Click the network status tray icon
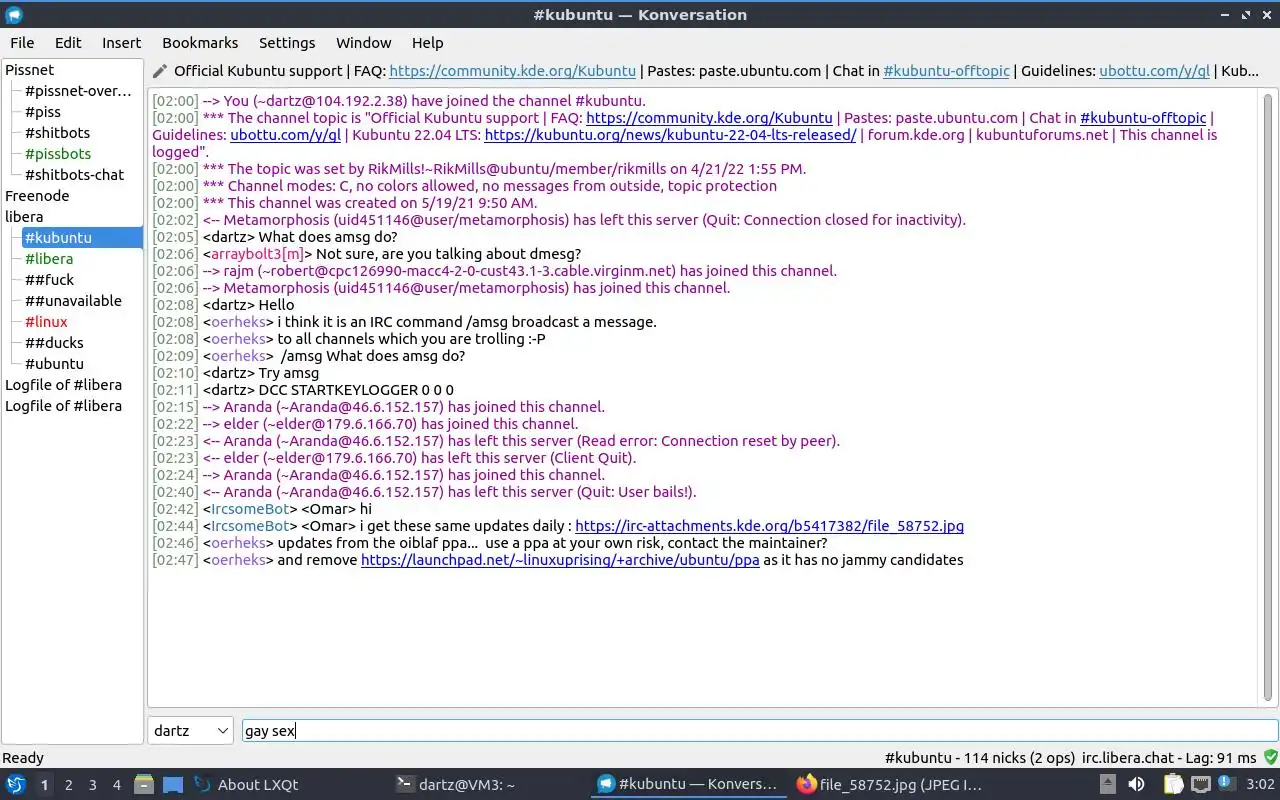The width and height of the screenshot is (1280, 800). [x=1201, y=785]
